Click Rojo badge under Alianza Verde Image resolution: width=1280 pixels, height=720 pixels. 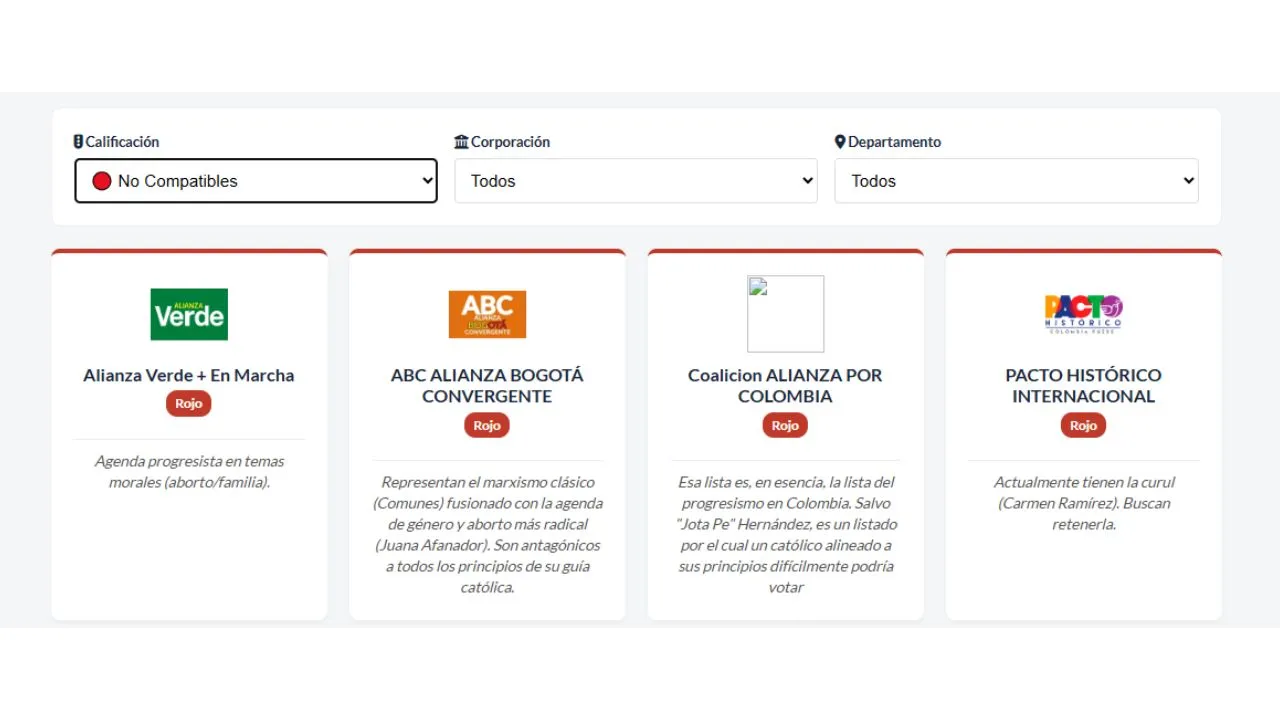click(189, 404)
